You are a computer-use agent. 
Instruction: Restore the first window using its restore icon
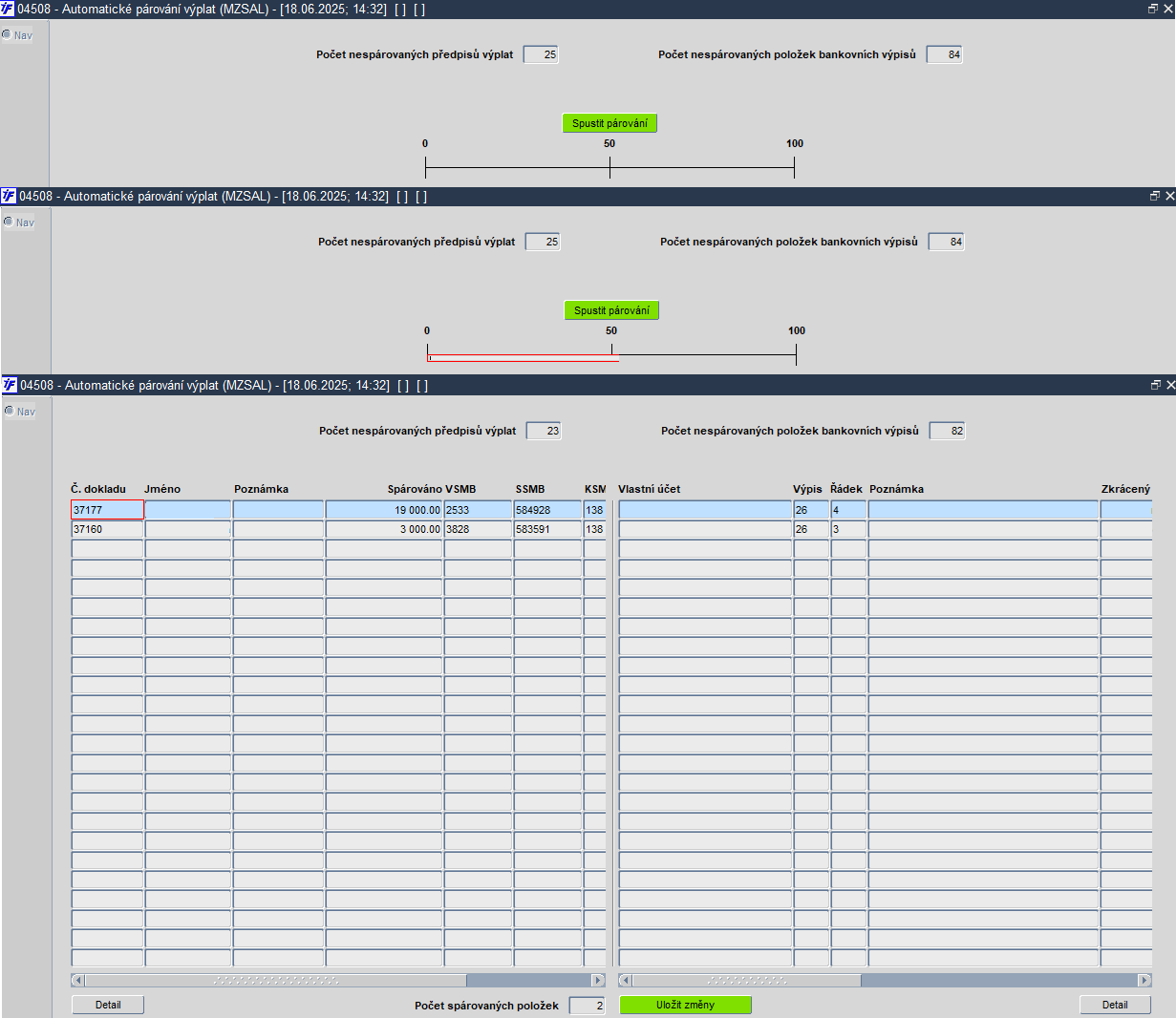pyautogui.click(x=1153, y=9)
